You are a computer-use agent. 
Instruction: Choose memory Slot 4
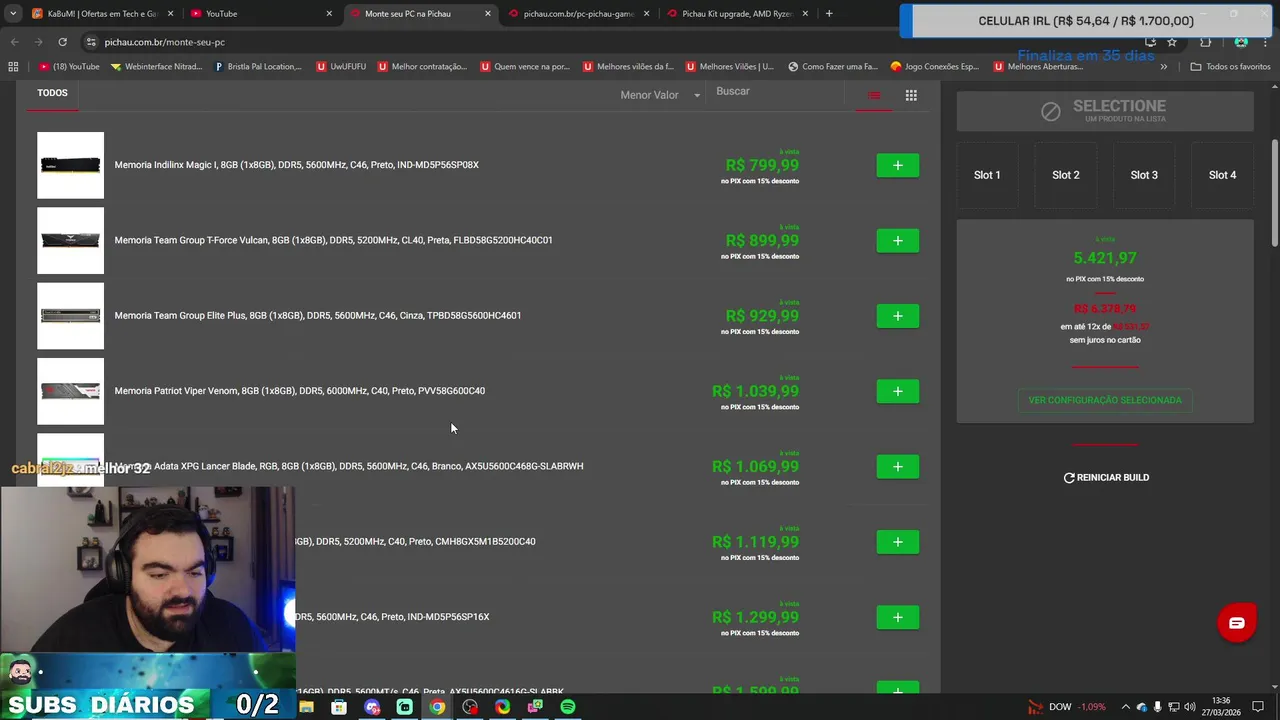[1222, 175]
